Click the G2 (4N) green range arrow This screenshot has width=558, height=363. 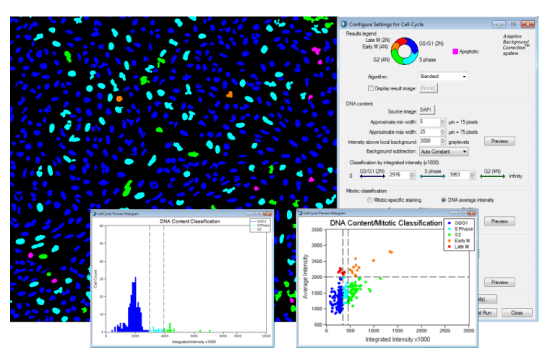[x=493, y=176]
